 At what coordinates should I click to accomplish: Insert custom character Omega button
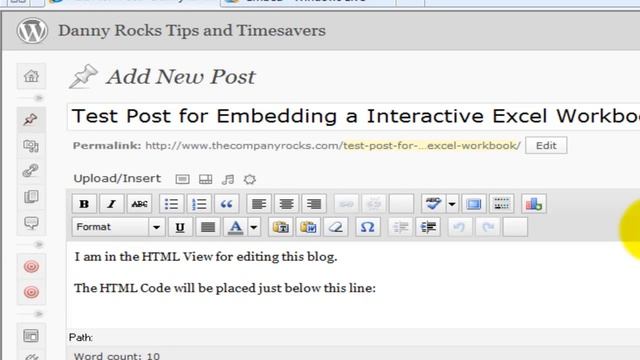point(368,227)
